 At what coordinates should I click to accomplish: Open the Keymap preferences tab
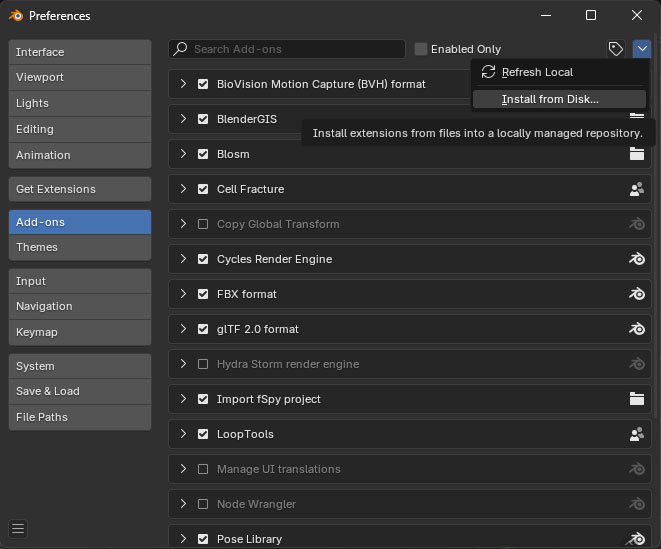[80, 332]
